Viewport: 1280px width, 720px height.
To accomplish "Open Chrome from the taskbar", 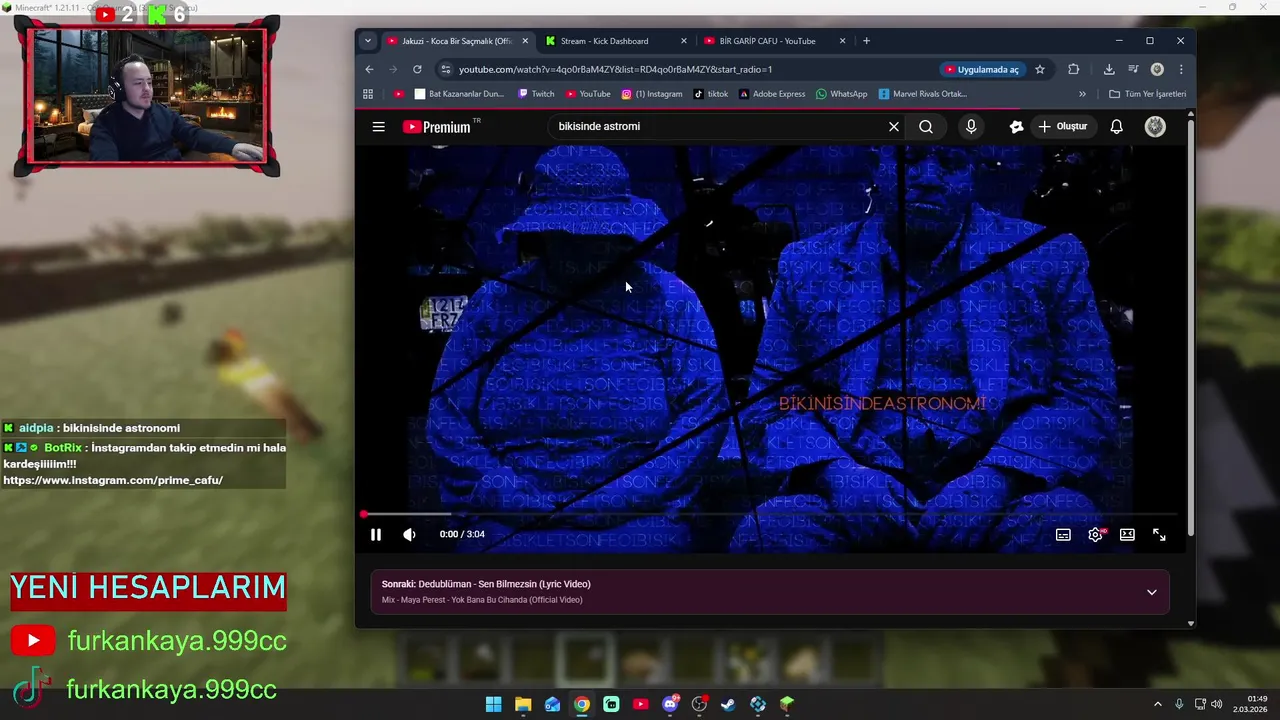I will coord(582,704).
